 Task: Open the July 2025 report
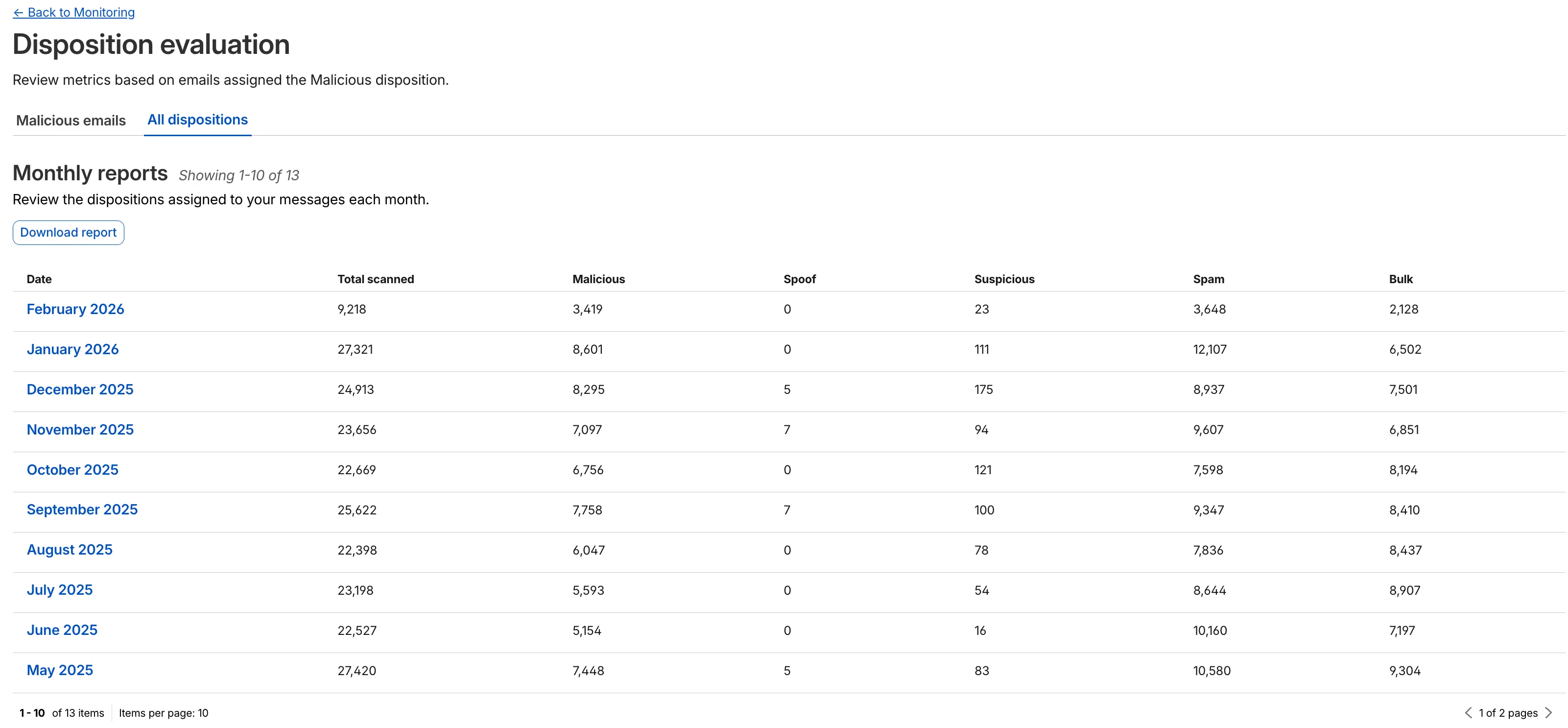pyautogui.click(x=60, y=590)
